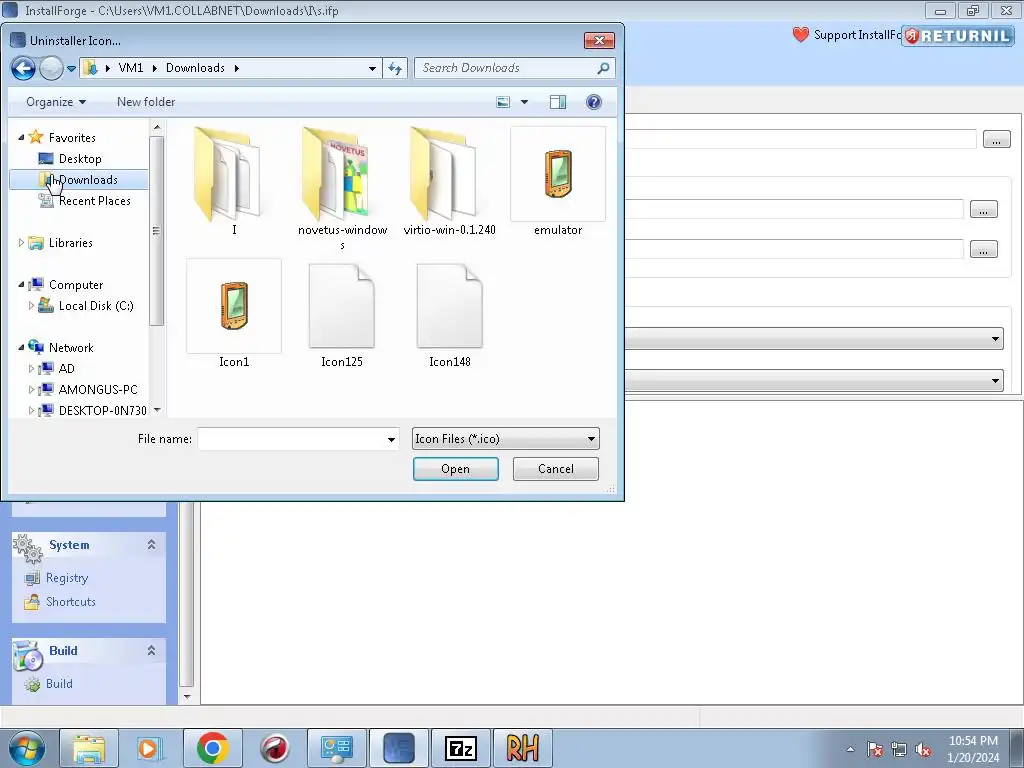Open Registry in InstallForge System panel
The width and height of the screenshot is (1024, 768).
67,578
